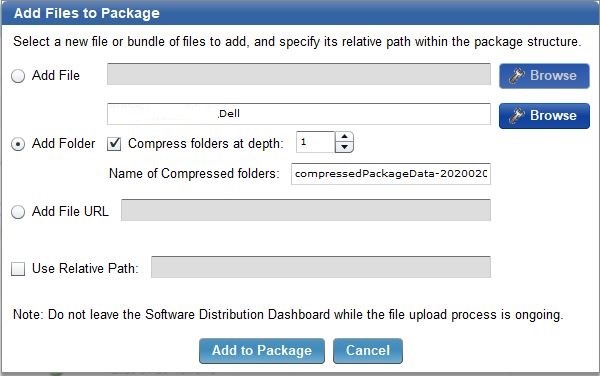Enable the Use Relative Path checkbox
This screenshot has height=376, width=600.
point(18,269)
